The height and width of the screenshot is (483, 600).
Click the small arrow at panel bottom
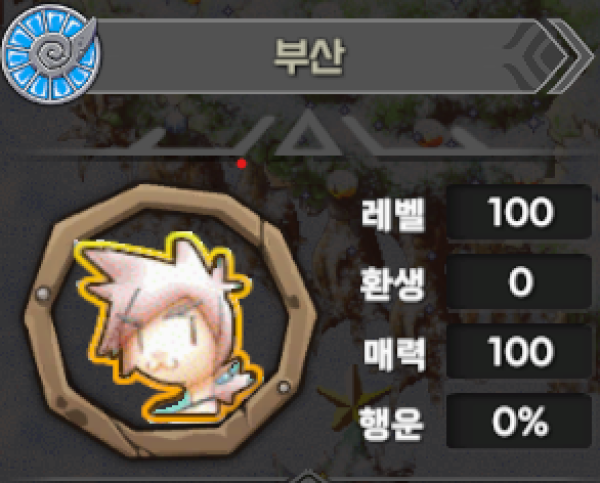tap(308, 477)
